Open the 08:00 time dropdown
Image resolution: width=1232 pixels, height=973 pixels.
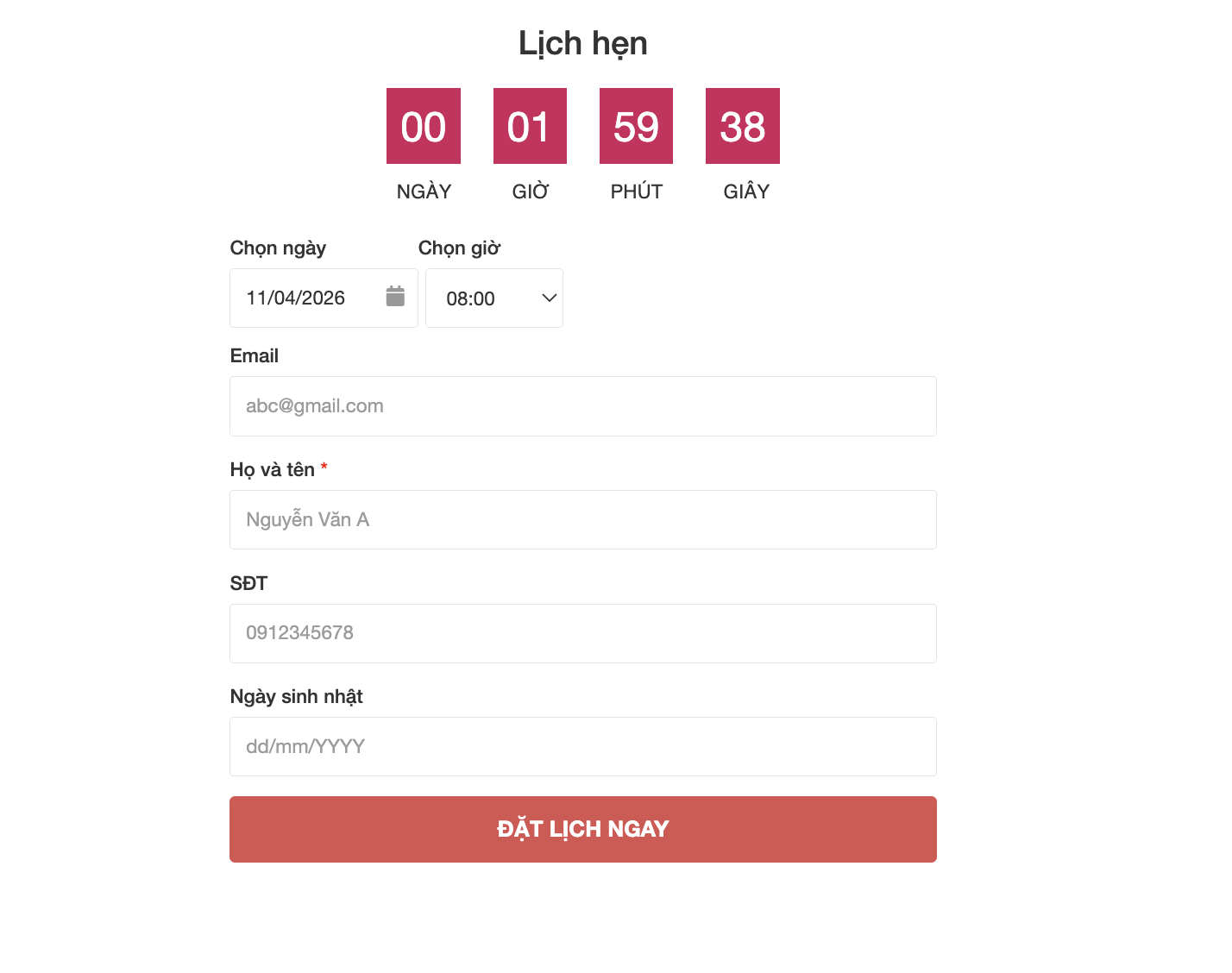coord(493,298)
